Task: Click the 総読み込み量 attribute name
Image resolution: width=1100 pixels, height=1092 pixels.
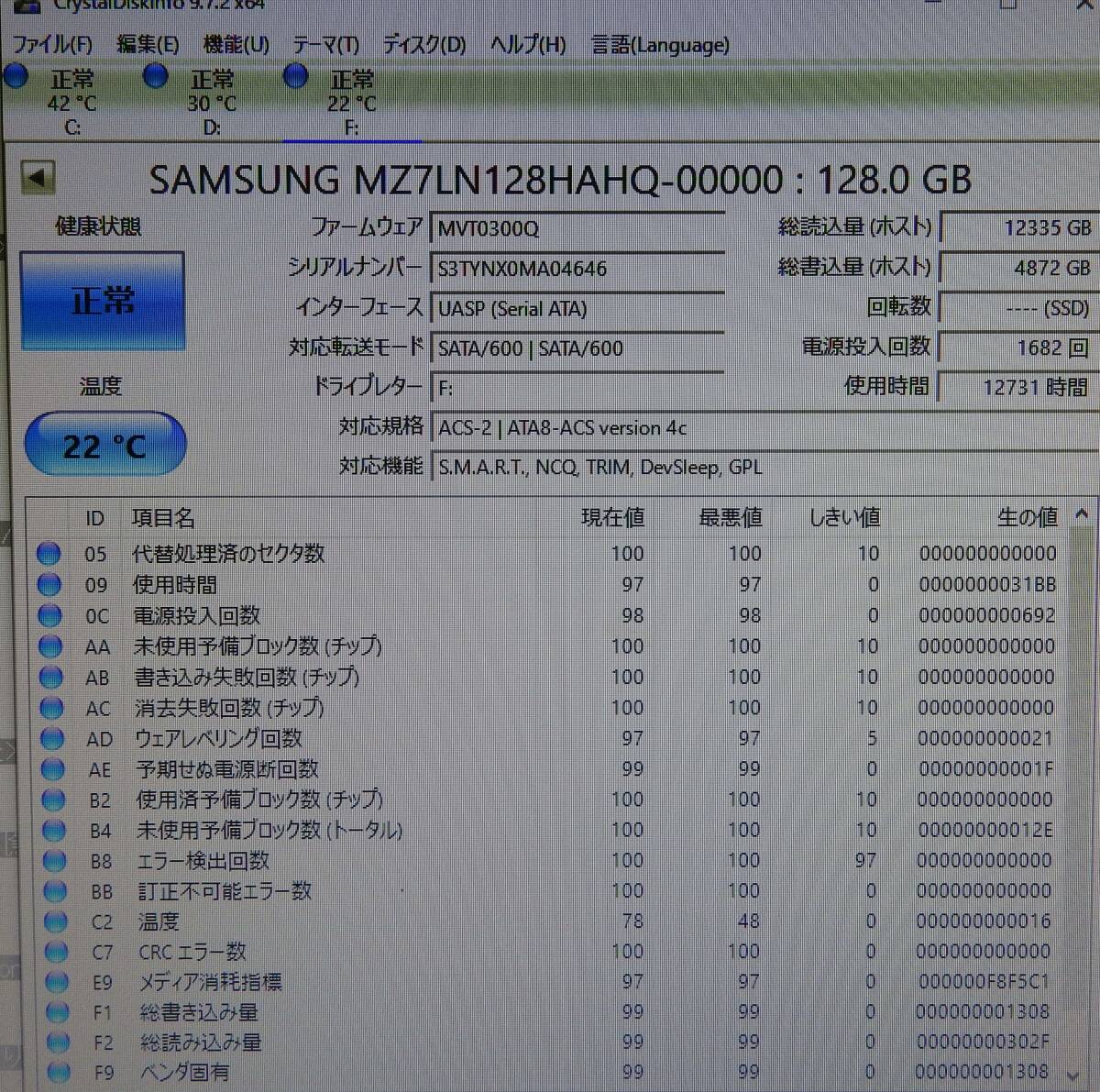Action: click(201, 1042)
